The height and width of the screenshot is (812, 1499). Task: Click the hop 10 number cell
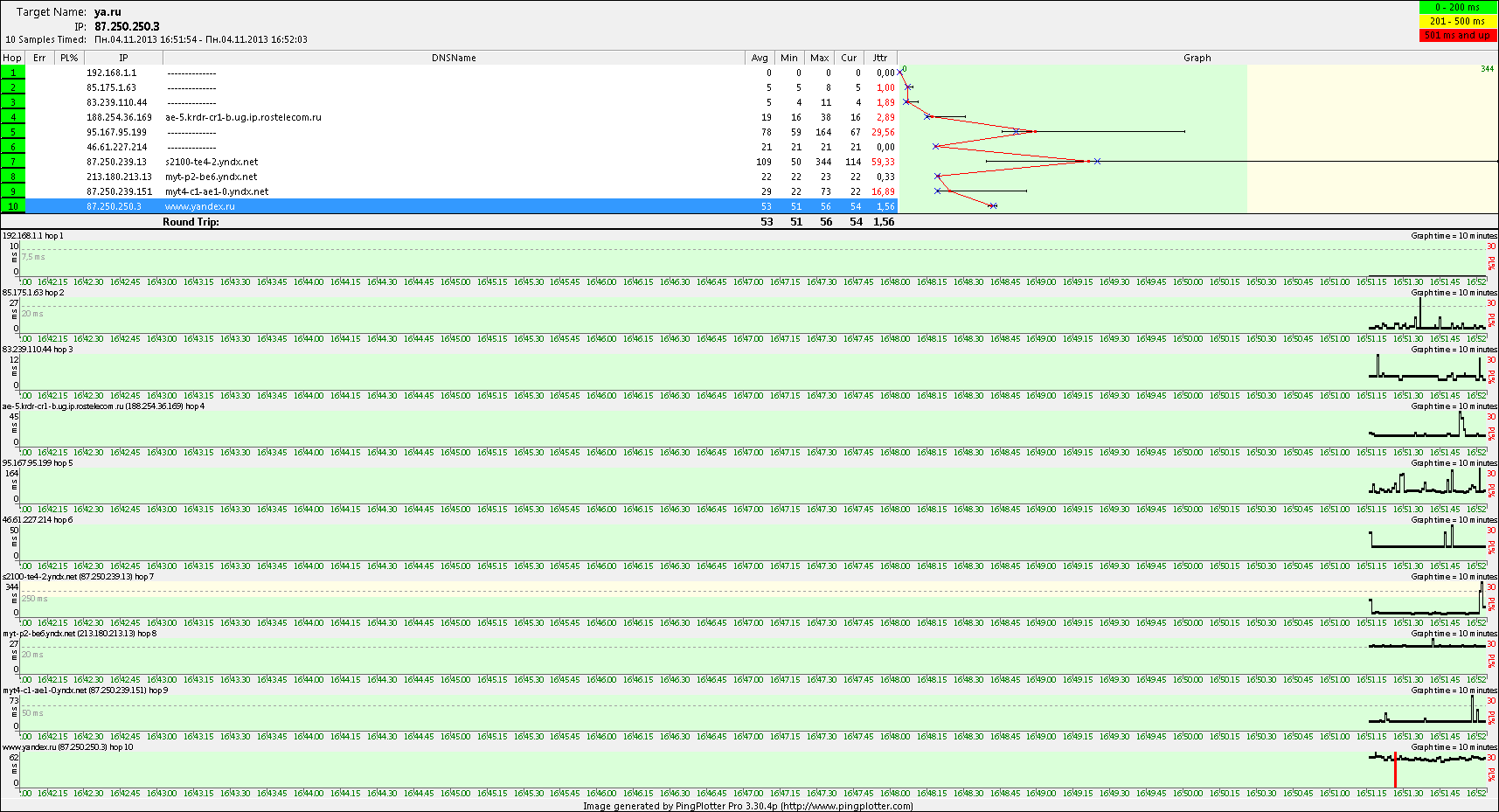click(13, 206)
